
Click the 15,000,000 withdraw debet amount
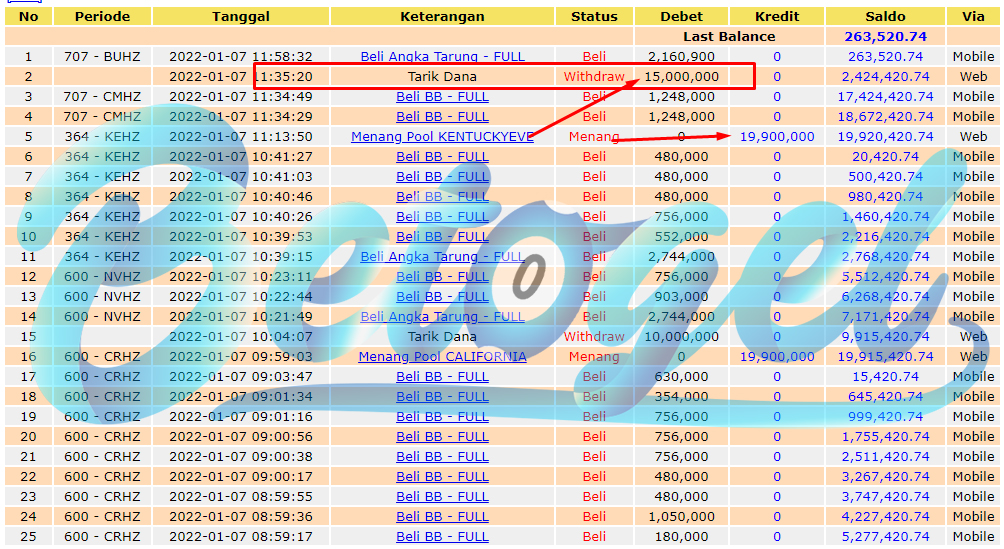[x=681, y=76]
